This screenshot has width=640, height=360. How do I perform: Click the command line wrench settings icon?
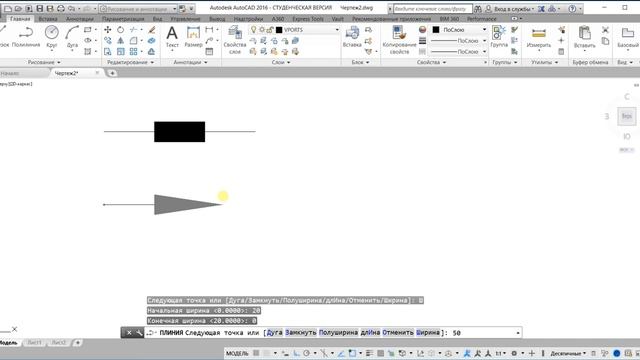[x=139, y=333]
